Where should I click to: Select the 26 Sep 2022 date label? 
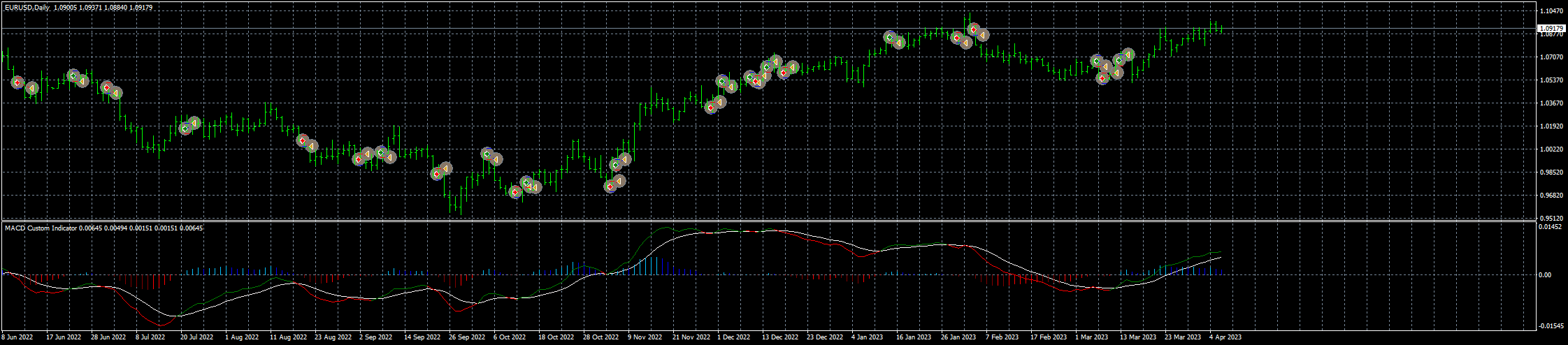[x=468, y=337]
